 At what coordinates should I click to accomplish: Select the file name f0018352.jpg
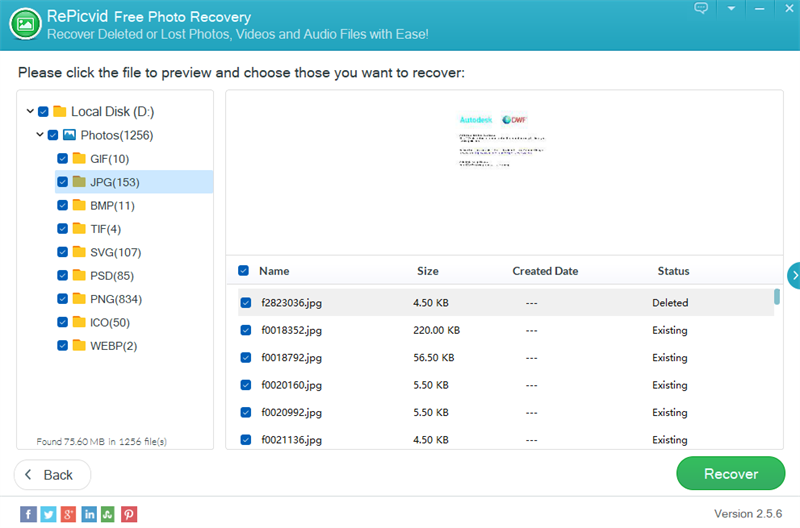291,330
